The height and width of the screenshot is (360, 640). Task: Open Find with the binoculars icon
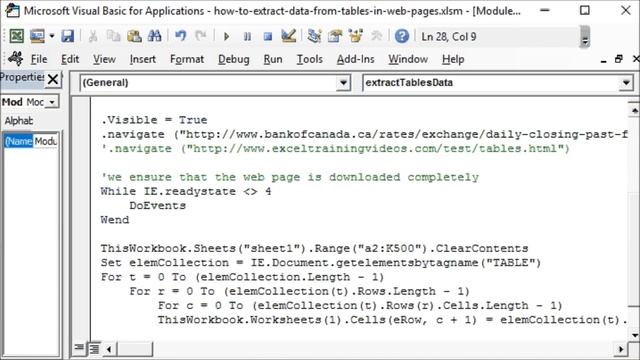coord(154,36)
